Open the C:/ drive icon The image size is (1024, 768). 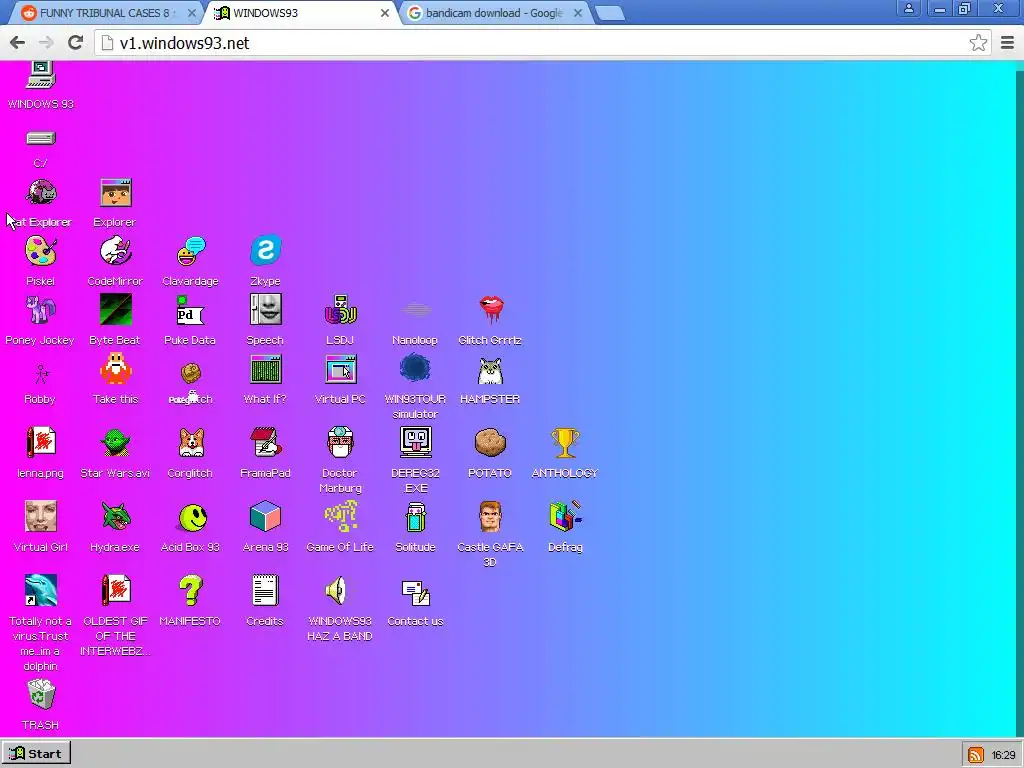[x=40, y=138]
